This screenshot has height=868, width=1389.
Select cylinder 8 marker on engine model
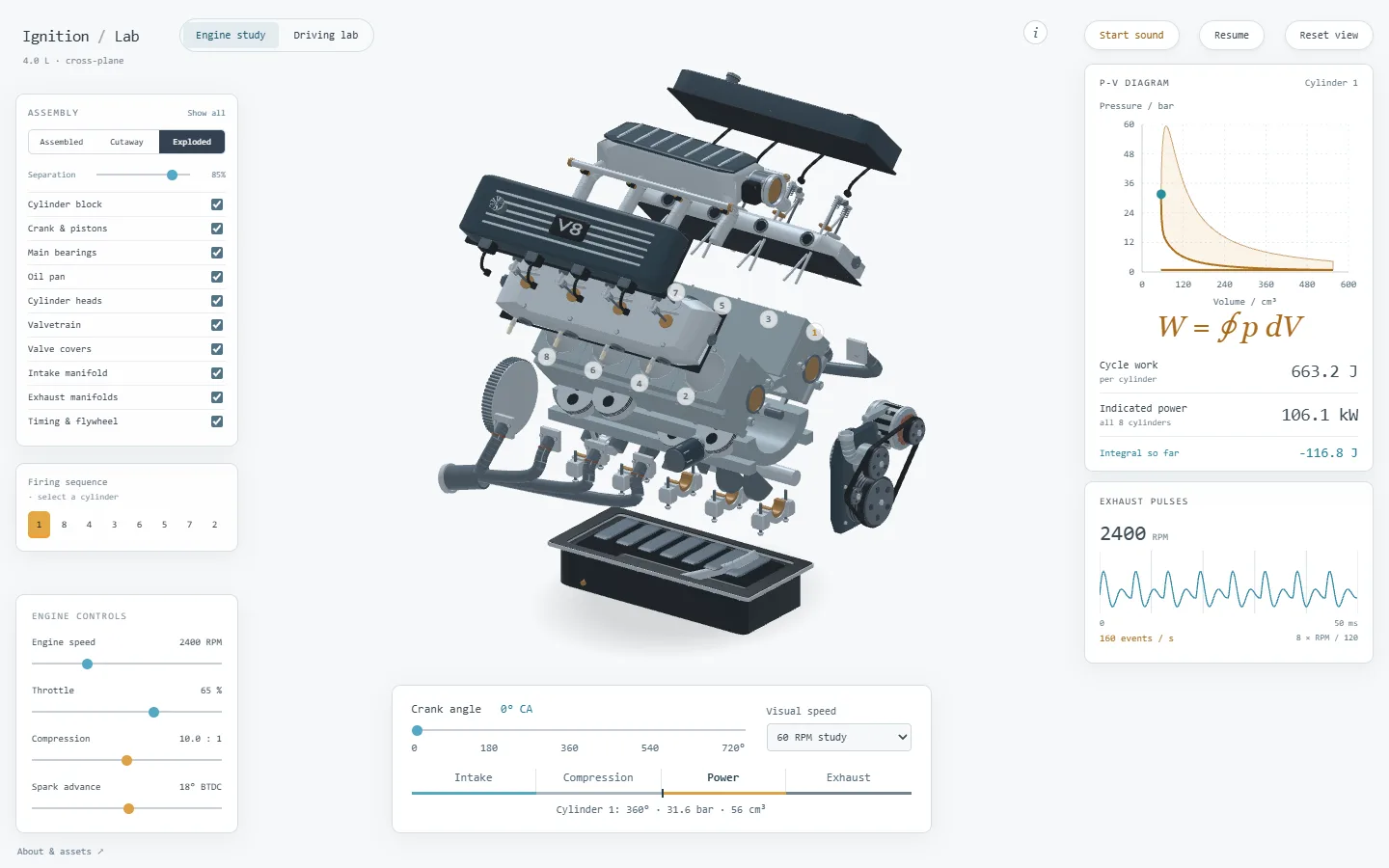click(x=546, y=357)
